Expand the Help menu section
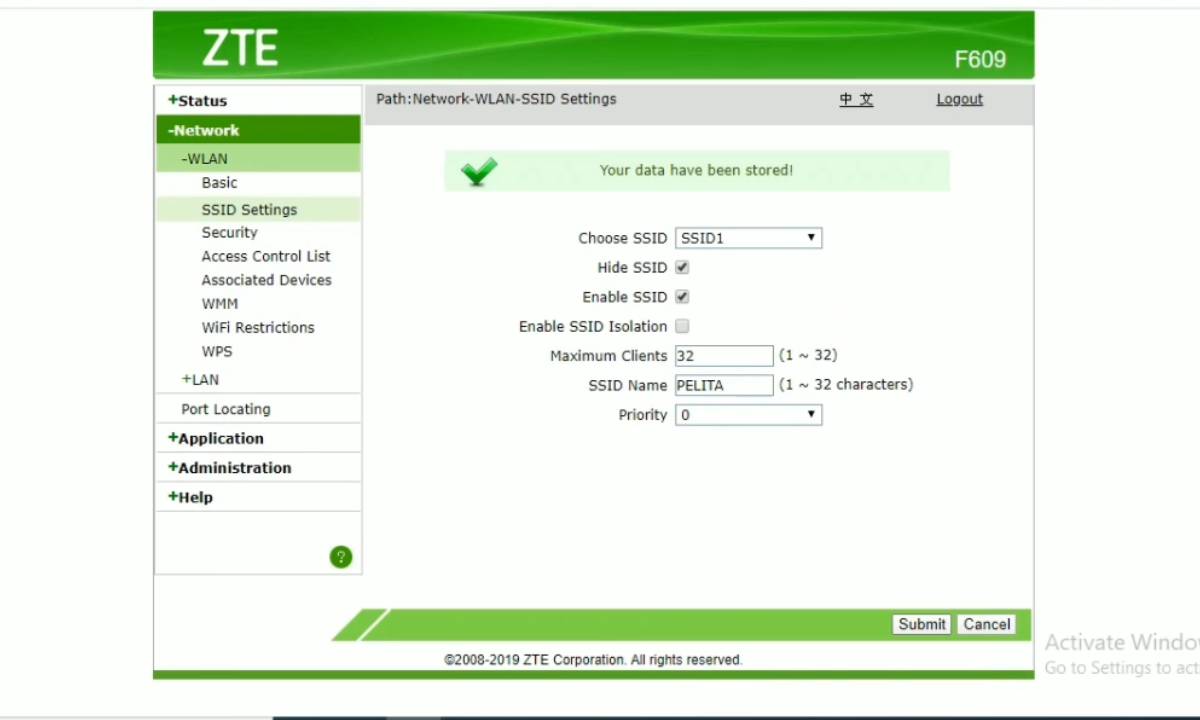Viewport: 1200px width, 720px height. coord(190,497)
